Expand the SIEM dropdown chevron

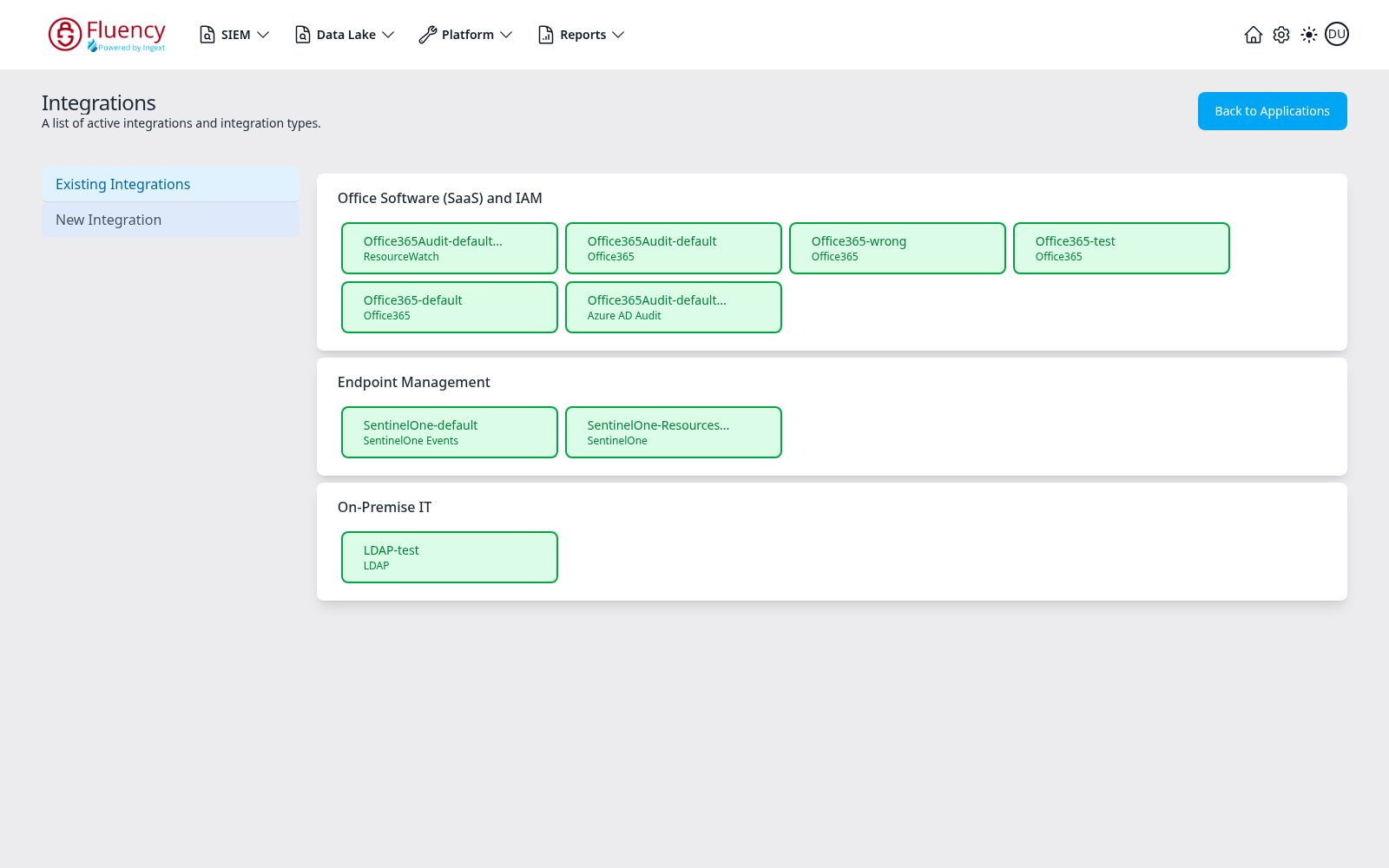pyautogui.click(x=263, y=35)
